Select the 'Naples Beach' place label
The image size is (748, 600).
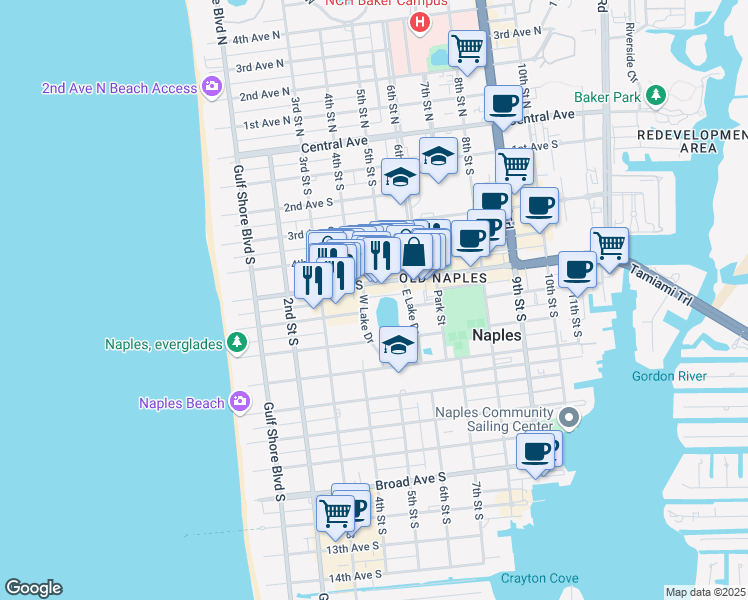click(x=181, y=403)
